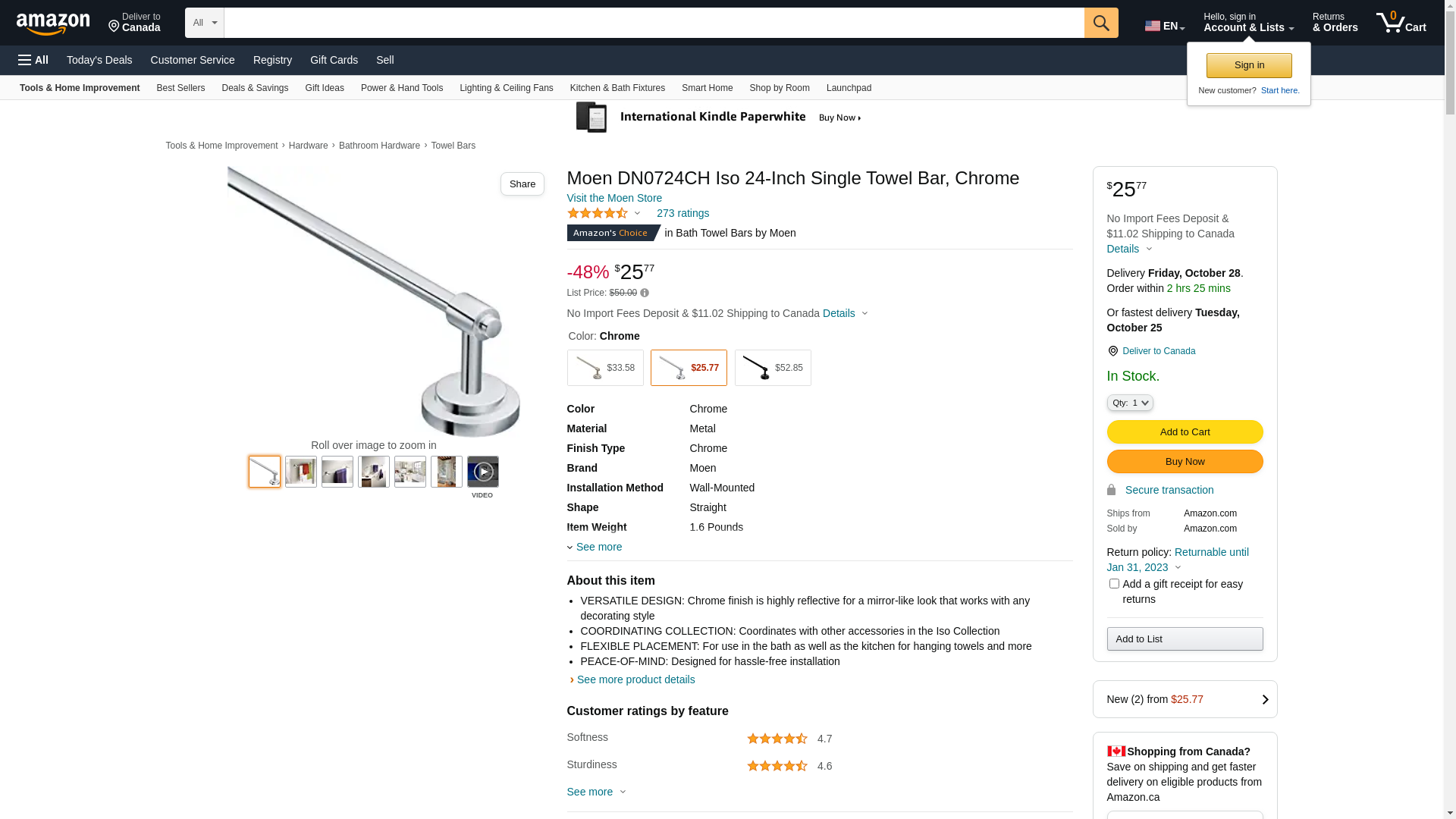The width and height of the screenshot is (1456, 819).
Task: Open the star rating popover
Action: (604, 214)
